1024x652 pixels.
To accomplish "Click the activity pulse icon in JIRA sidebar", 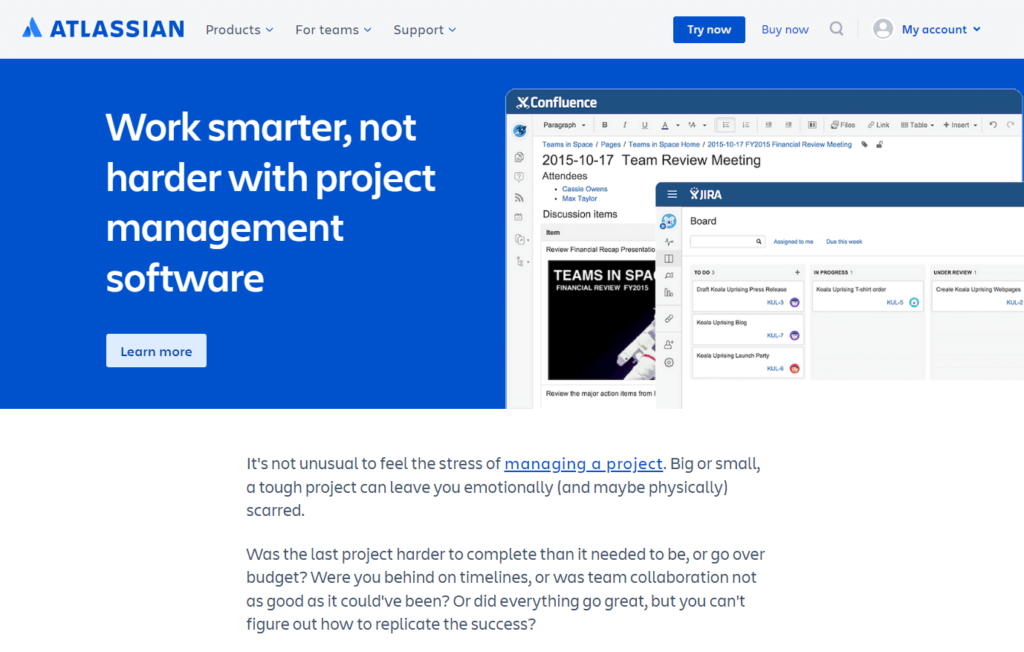I will pyautogui.click(x=669, y=242).
